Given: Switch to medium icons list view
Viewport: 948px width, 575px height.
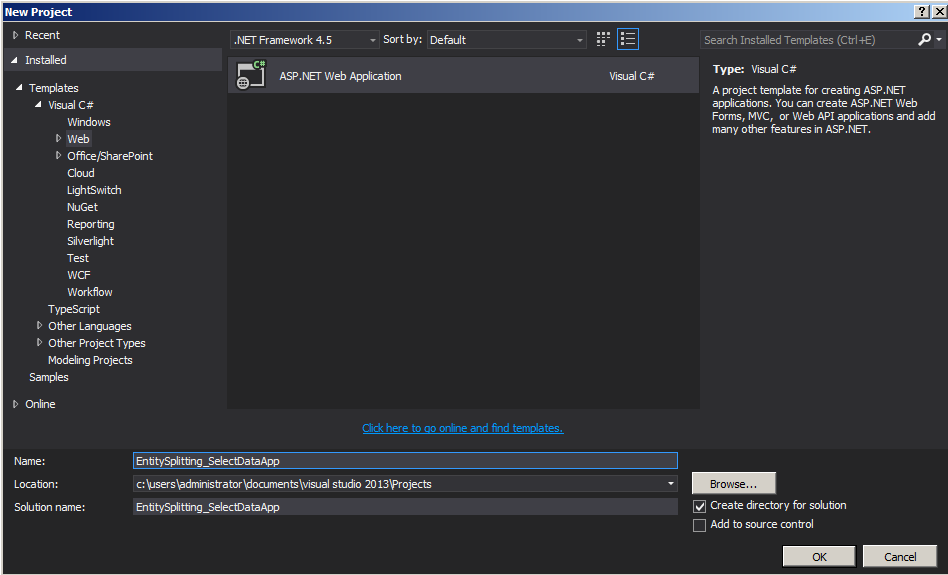Looking at the screenshot, I should (628, 39).
